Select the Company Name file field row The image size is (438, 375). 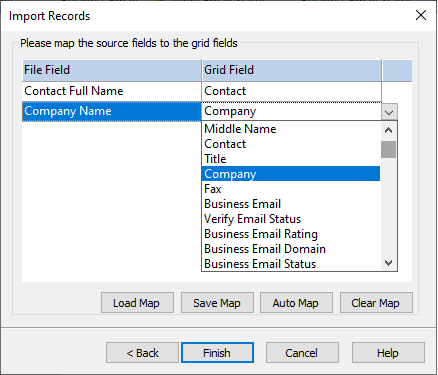click(x=112, y=111)
